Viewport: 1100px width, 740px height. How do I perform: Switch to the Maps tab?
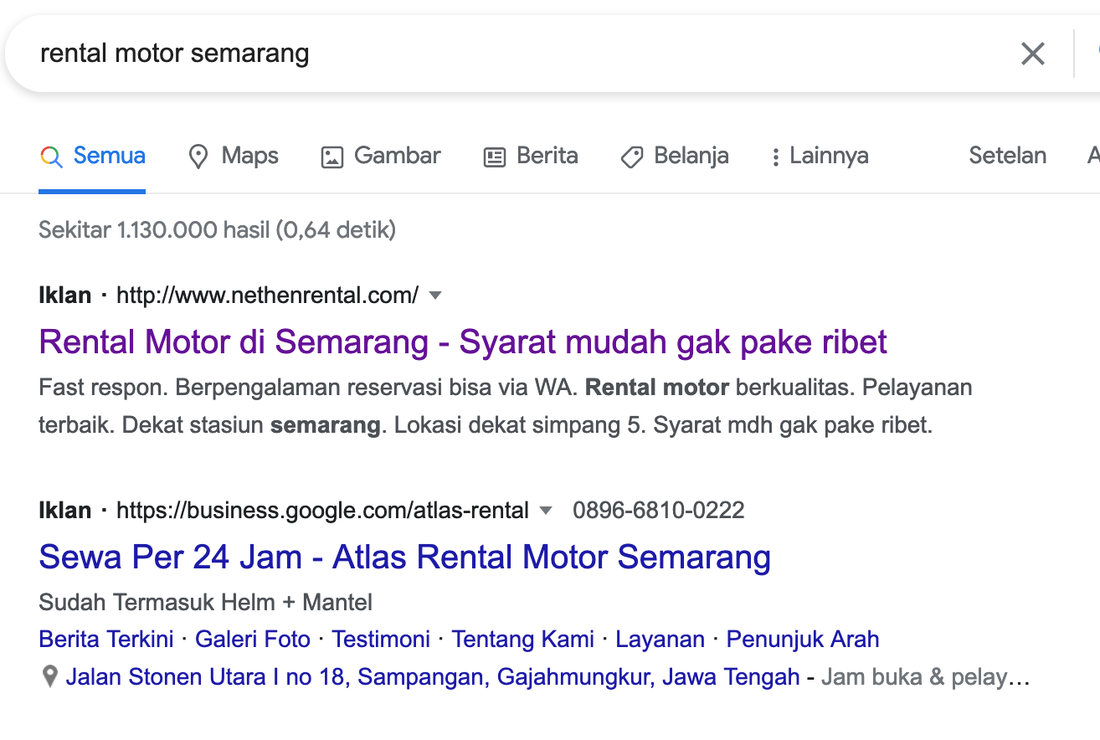pyautogui.click(x=249, y=156)
